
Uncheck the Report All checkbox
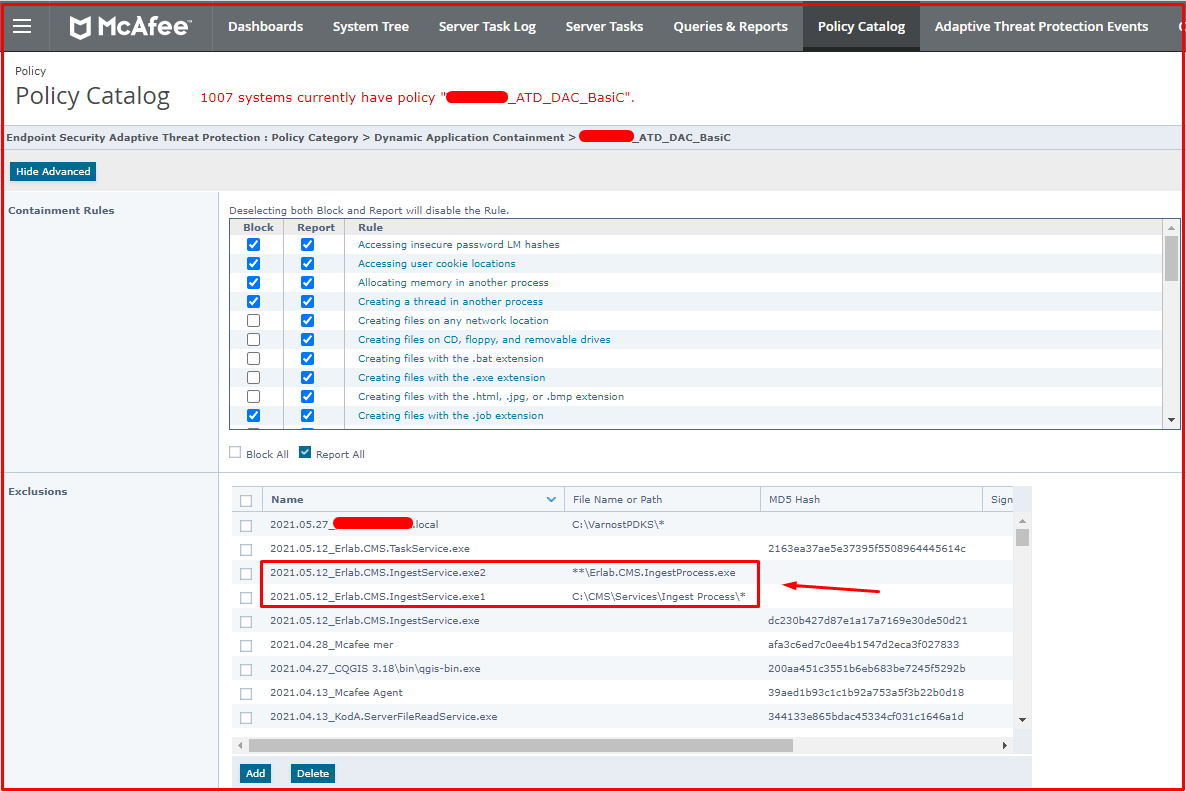305,452
